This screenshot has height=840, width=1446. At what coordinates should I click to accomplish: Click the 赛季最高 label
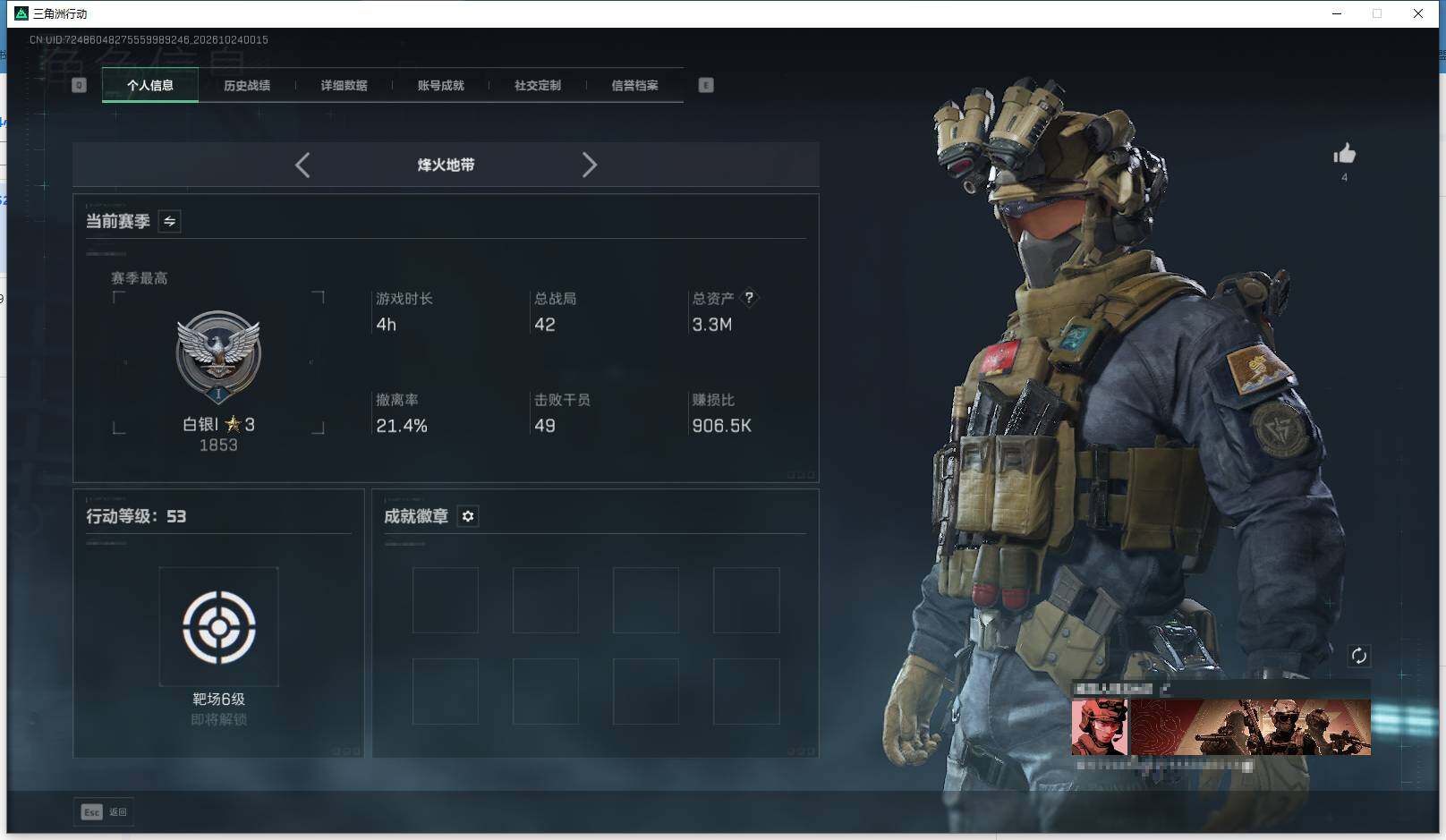pos(139,278)
